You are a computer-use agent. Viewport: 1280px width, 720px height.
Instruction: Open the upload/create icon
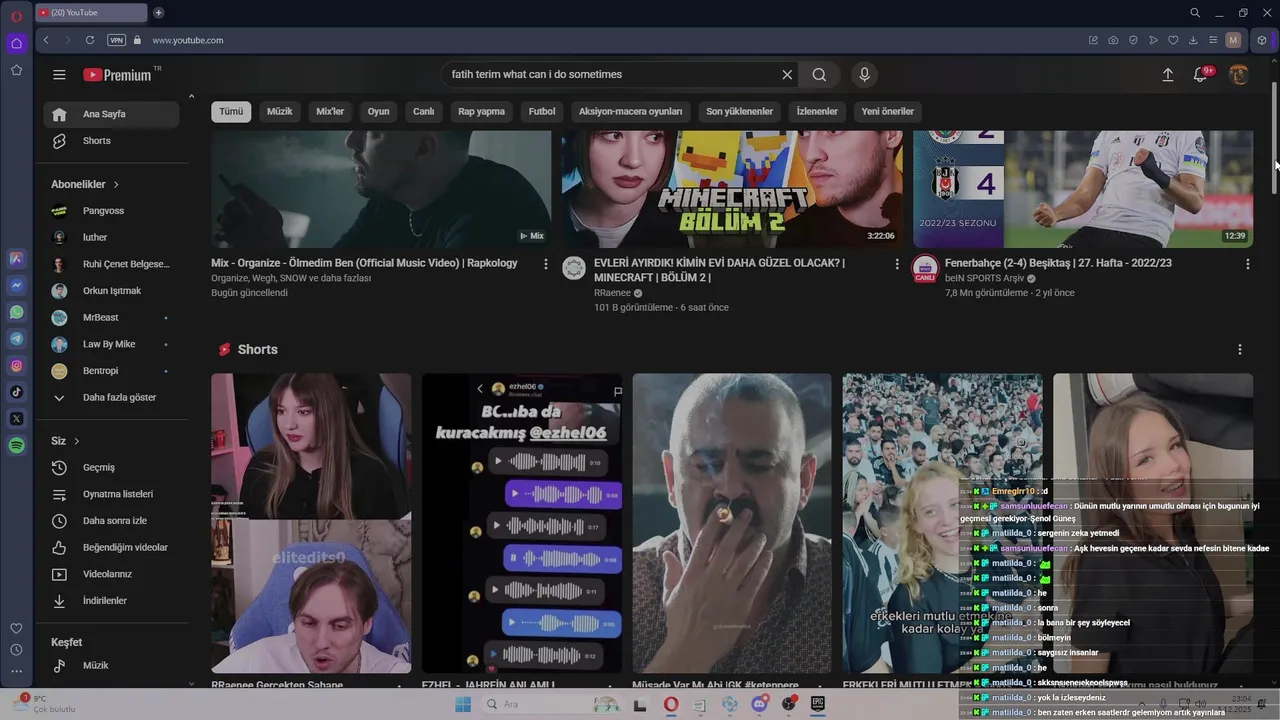1167,75
